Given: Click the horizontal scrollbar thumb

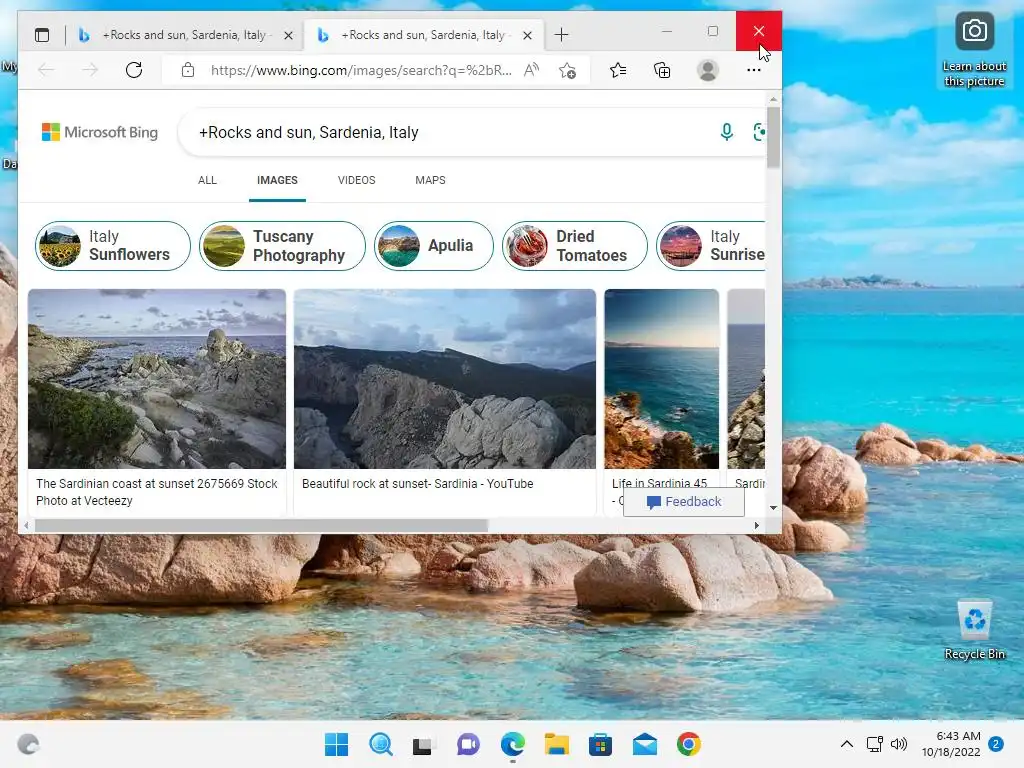Looking at the screenshot, I should click(x=261, y=525).
